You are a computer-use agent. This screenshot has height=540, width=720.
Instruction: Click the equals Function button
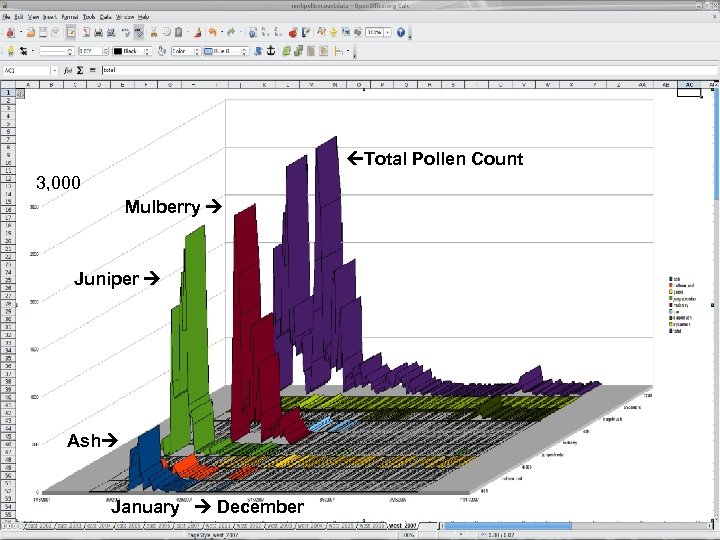[x=92, y=70]
